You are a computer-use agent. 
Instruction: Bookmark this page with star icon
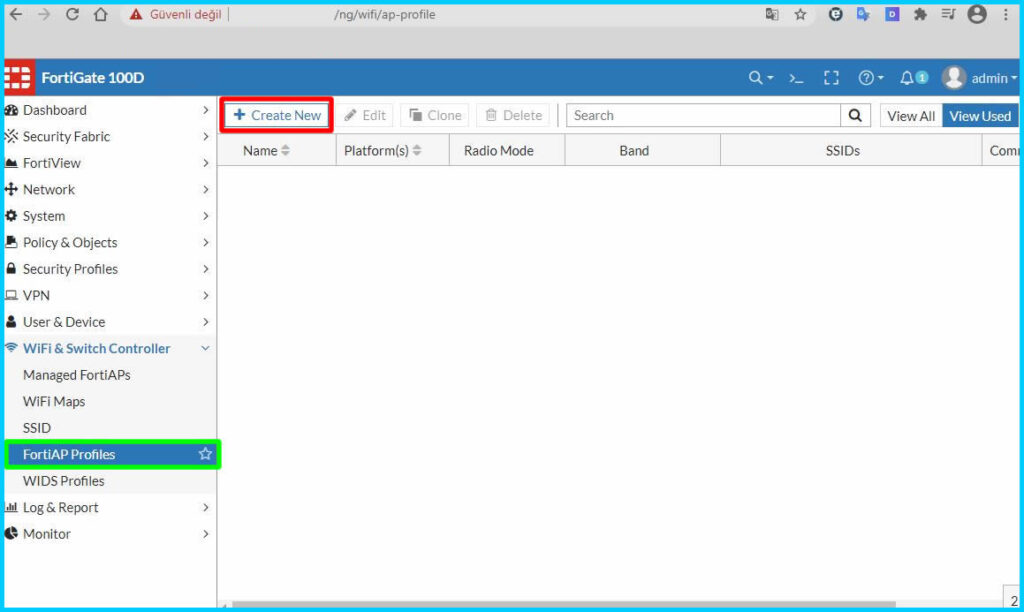point(800,14)
